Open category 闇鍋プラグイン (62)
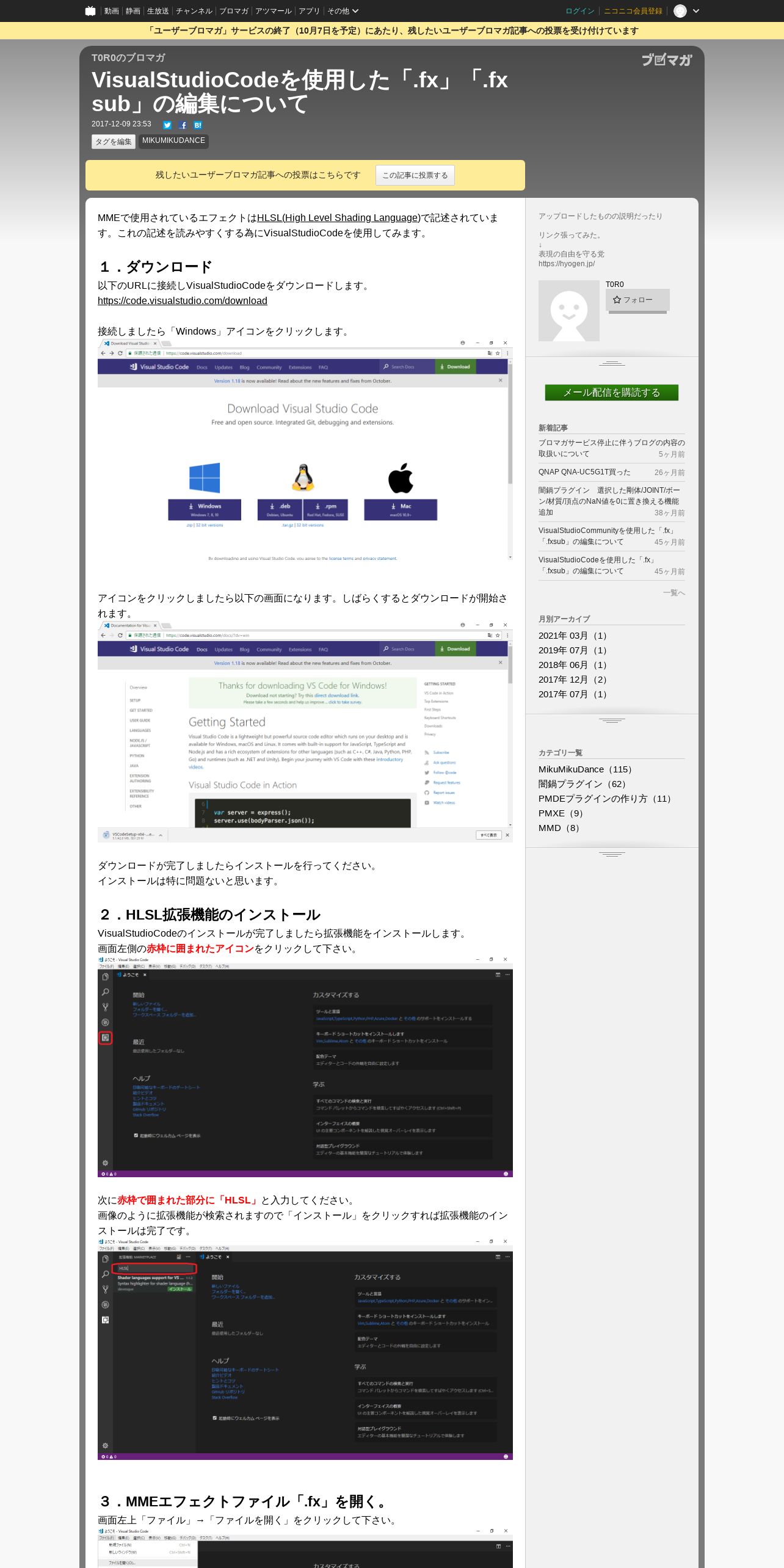Screen dimensions: 784x1568 (x=584, y=784)
